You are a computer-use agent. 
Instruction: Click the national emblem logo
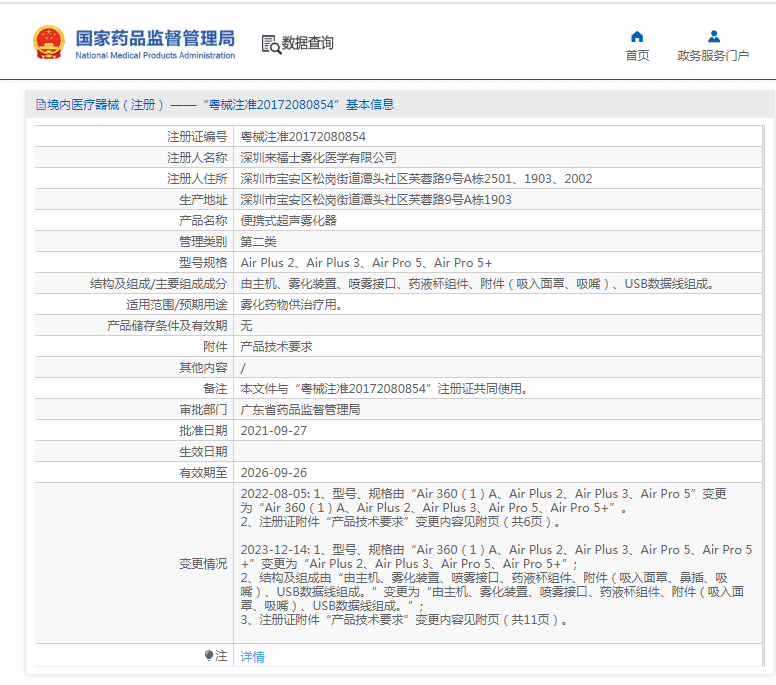click(x=48, y=43)
